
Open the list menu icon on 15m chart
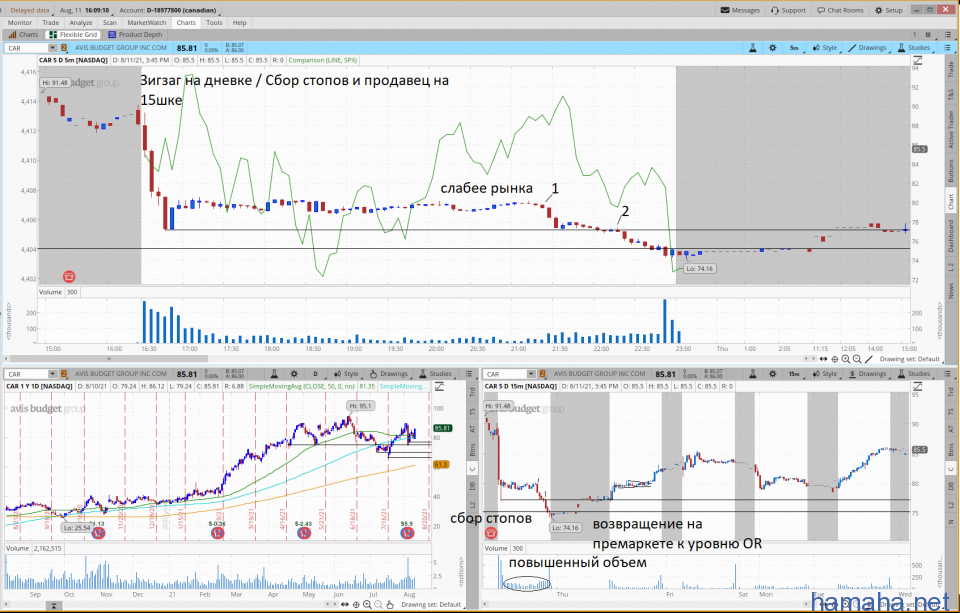[x=947, y=374]
